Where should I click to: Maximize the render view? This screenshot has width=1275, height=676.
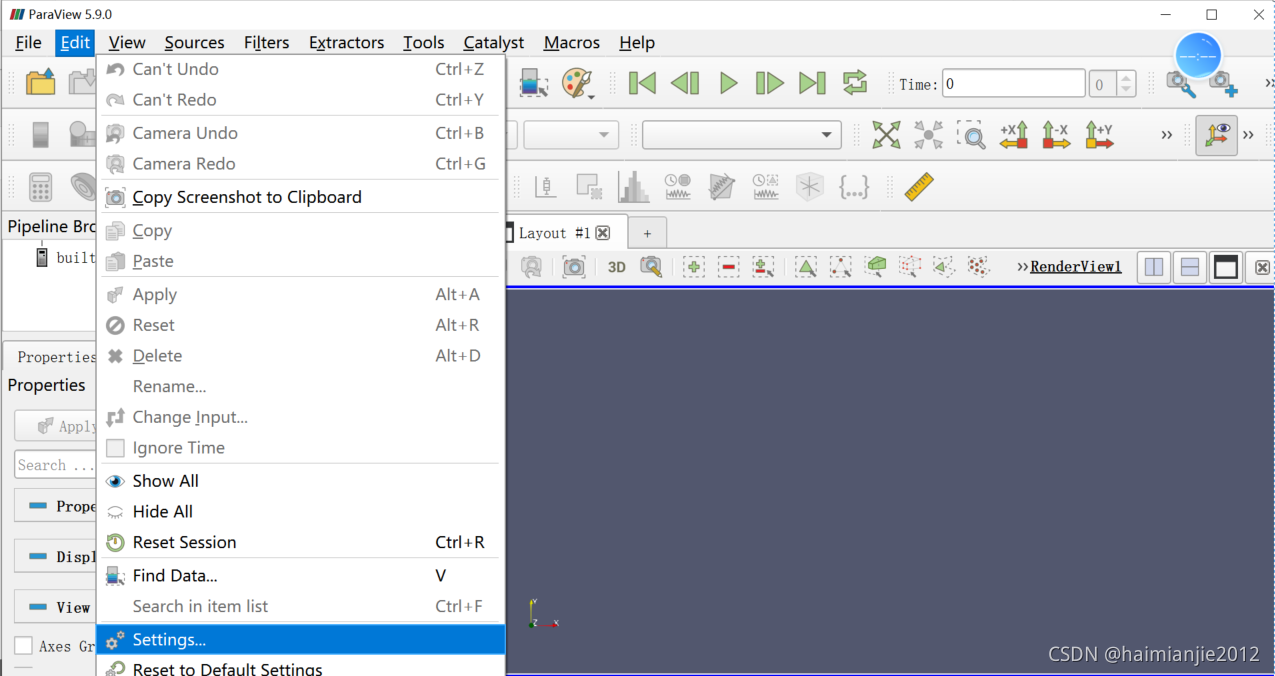(1225, 267)
